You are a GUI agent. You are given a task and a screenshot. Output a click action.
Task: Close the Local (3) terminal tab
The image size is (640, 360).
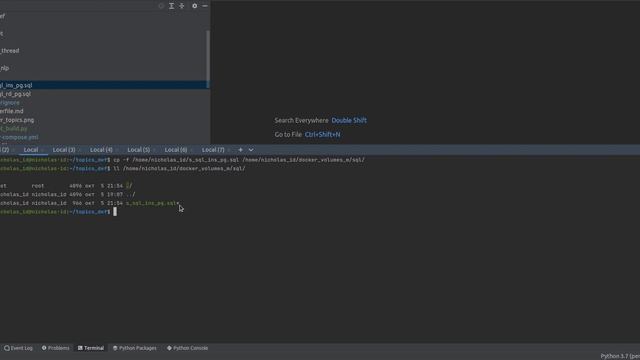click(x=80, y=150)
